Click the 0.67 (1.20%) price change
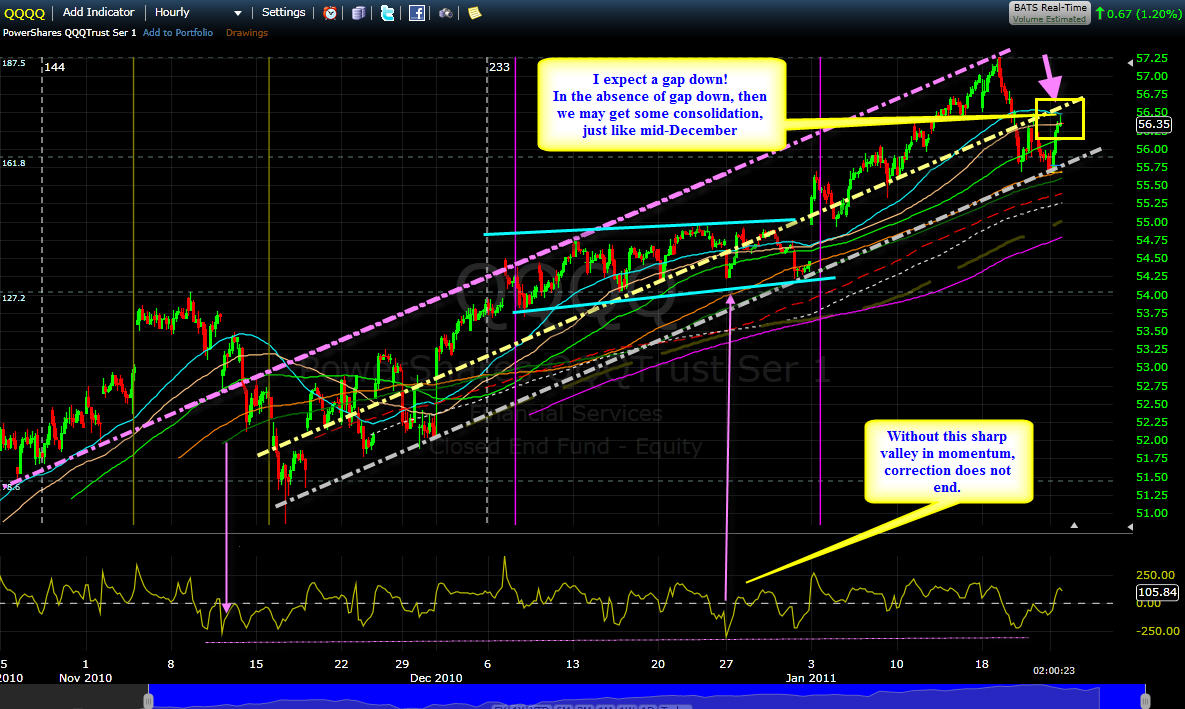Image resolution: width=1185 pixels, height=709 pixels. point(1146,14)
